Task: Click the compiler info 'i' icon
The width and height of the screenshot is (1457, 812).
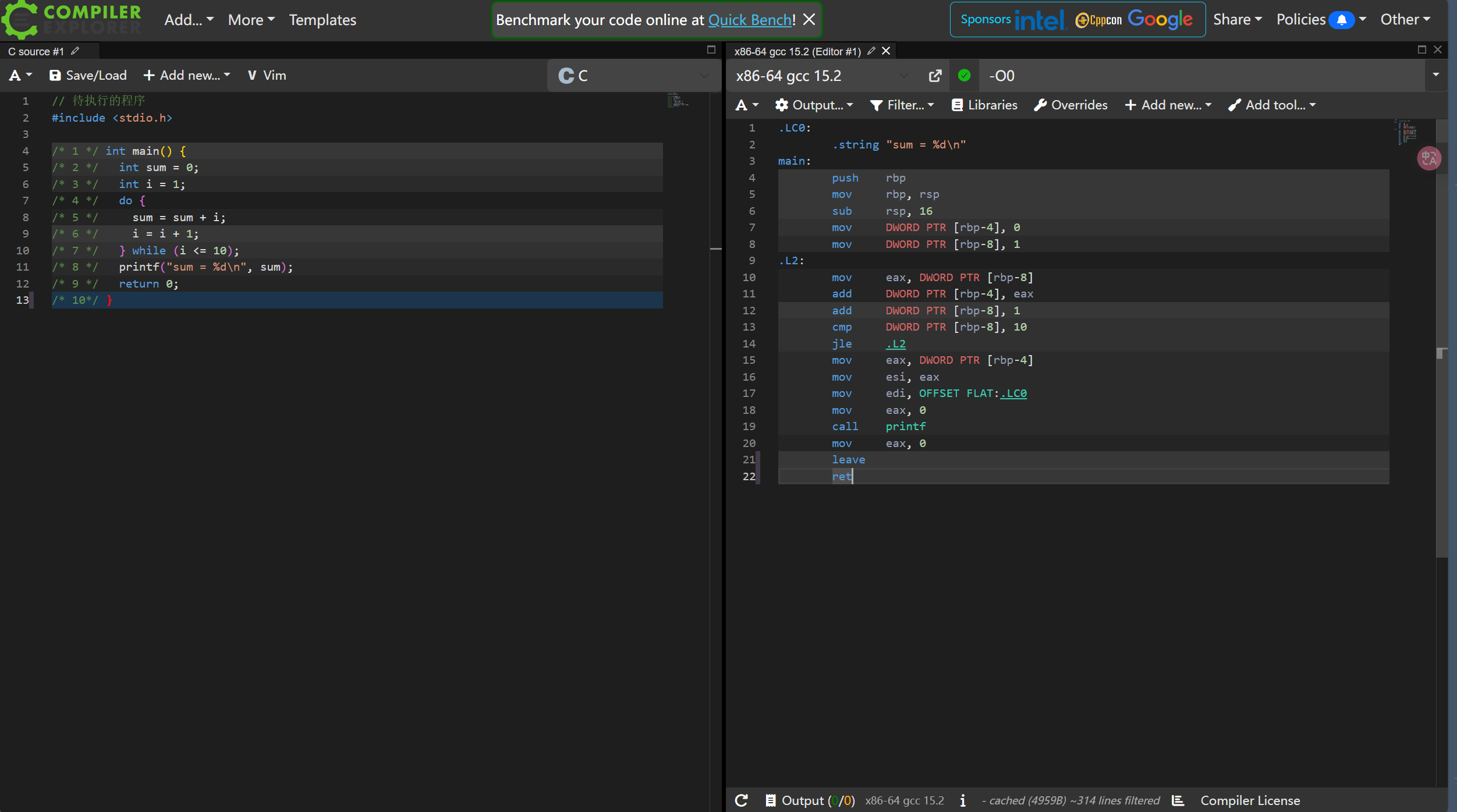Action: pyautogui.click(x=963, y=800)
